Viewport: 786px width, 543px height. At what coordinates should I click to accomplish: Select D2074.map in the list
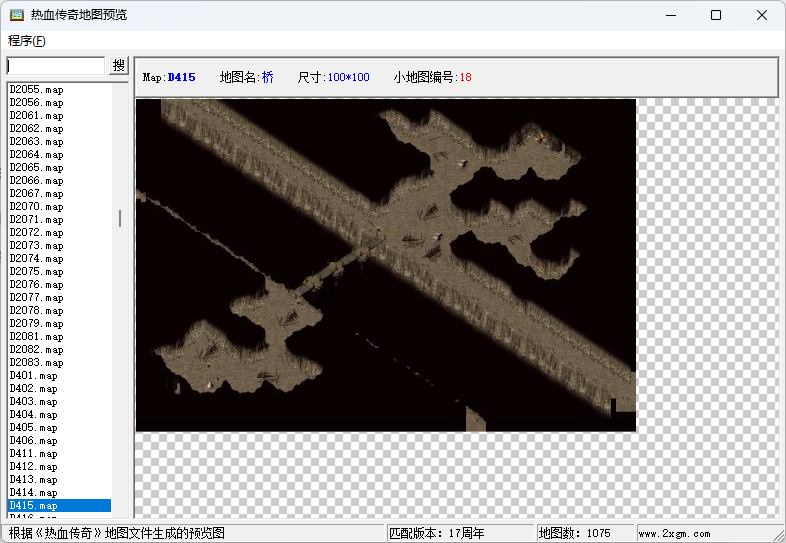click(59, 259)
